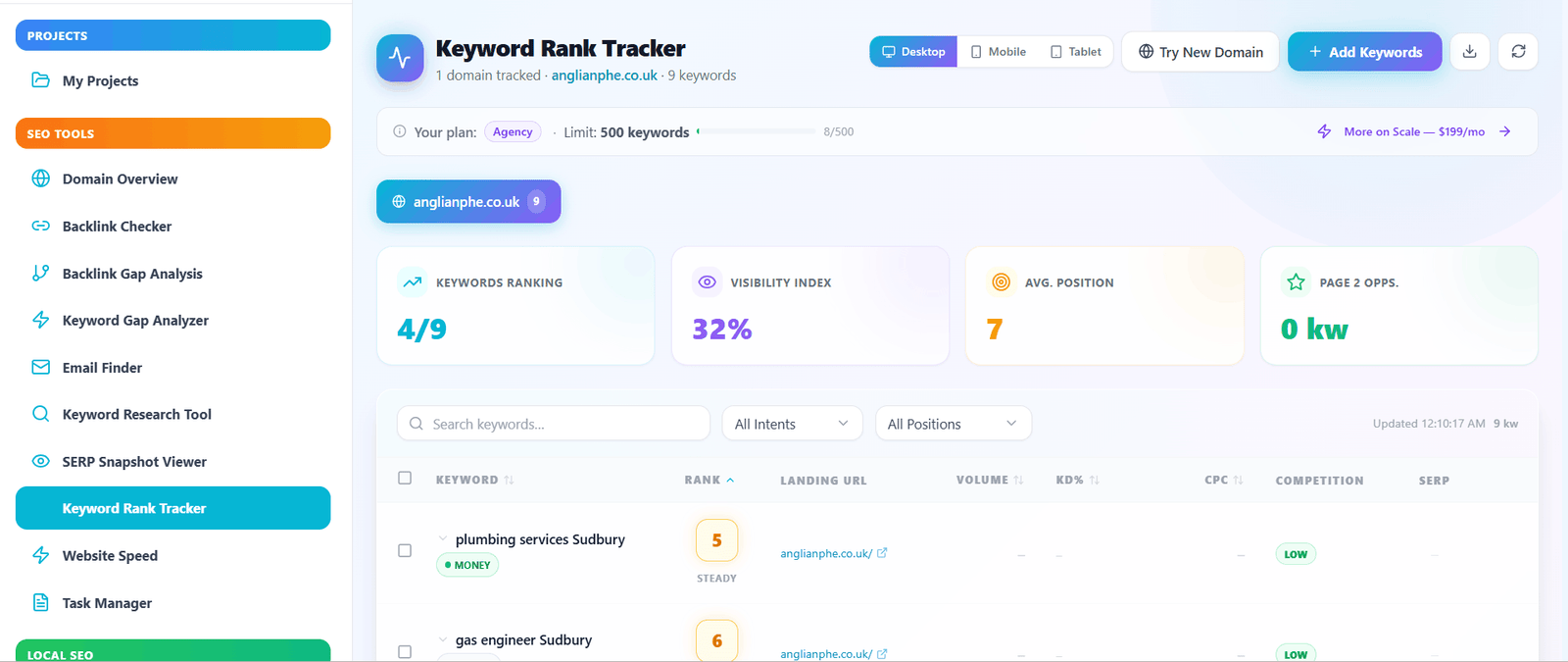Click the SERP Snapshot eye icon
Screen dimensions: 1568x662
(40, 461)
